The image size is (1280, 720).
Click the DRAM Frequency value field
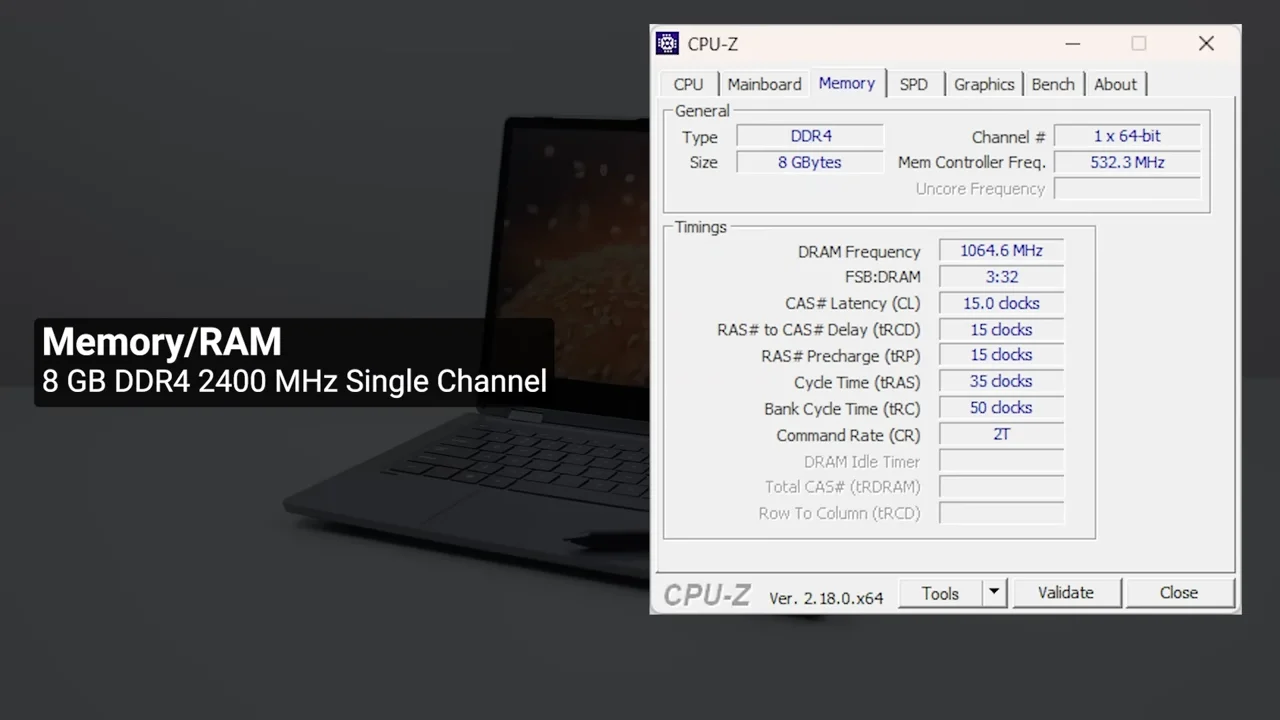[1001, 251]
